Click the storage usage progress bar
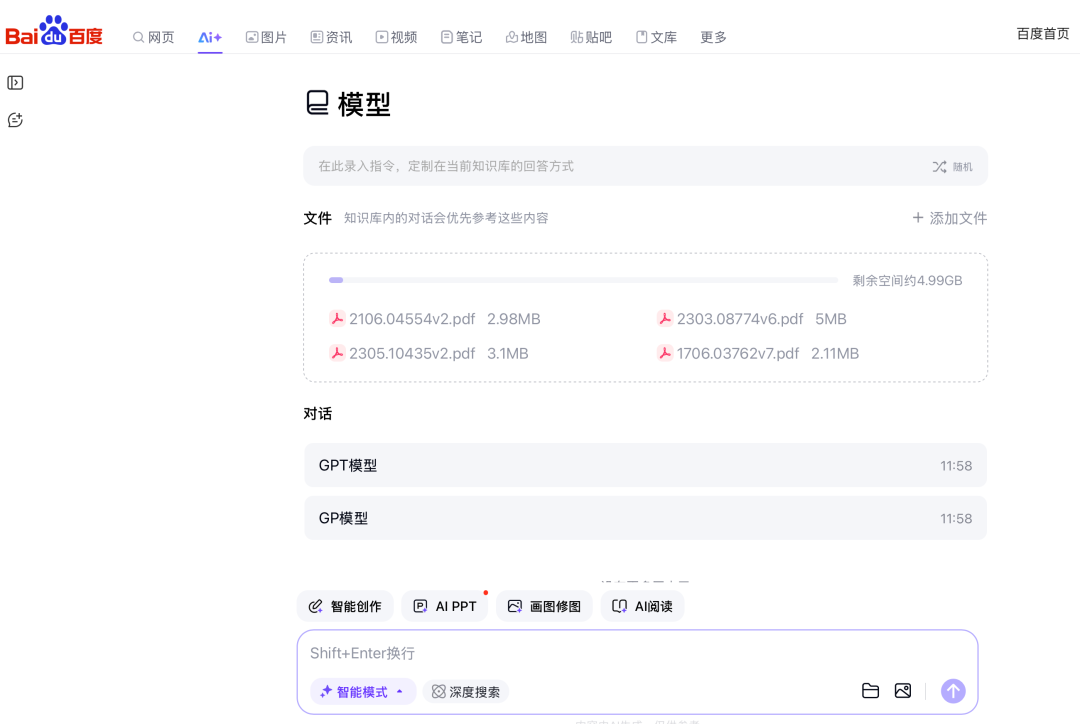Image resolution: width=1080 pixels, height=724 pixels. [x=583, y=280]
